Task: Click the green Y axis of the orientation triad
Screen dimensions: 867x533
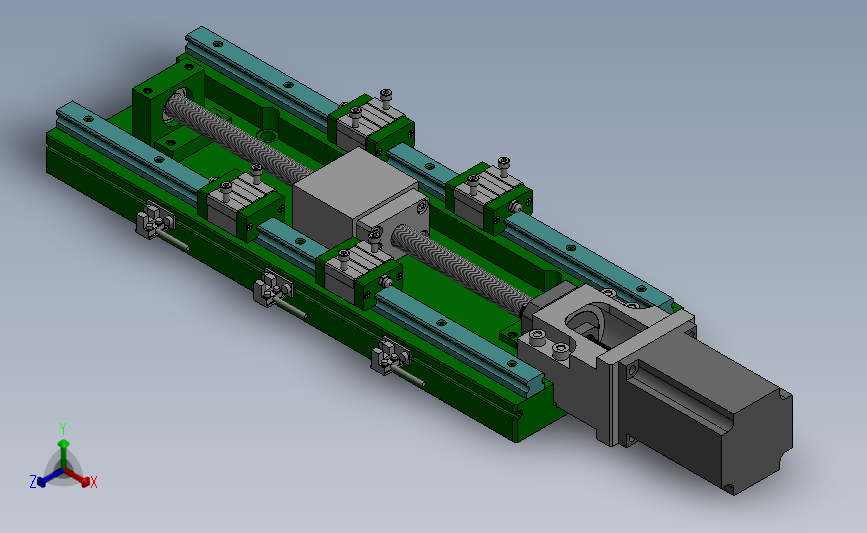Action: pos(64,453)
